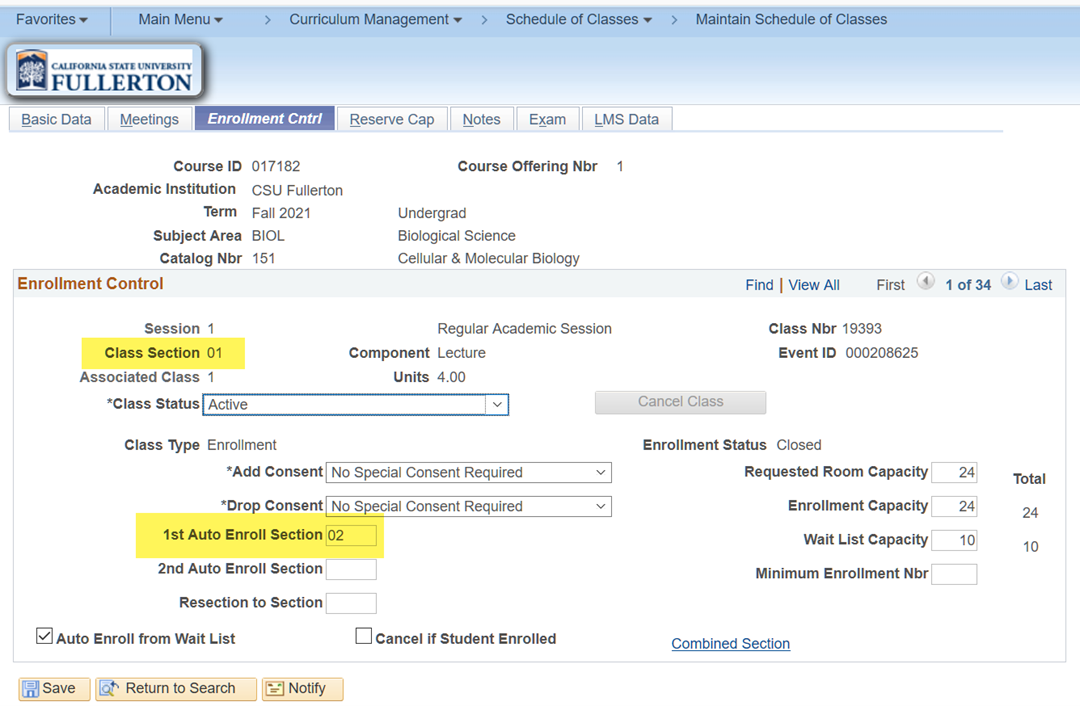The width and height of the screenshot is (1080, 706).
Task: Click the 1st Auto Enroll Section field
Action: tap(351, 535)
